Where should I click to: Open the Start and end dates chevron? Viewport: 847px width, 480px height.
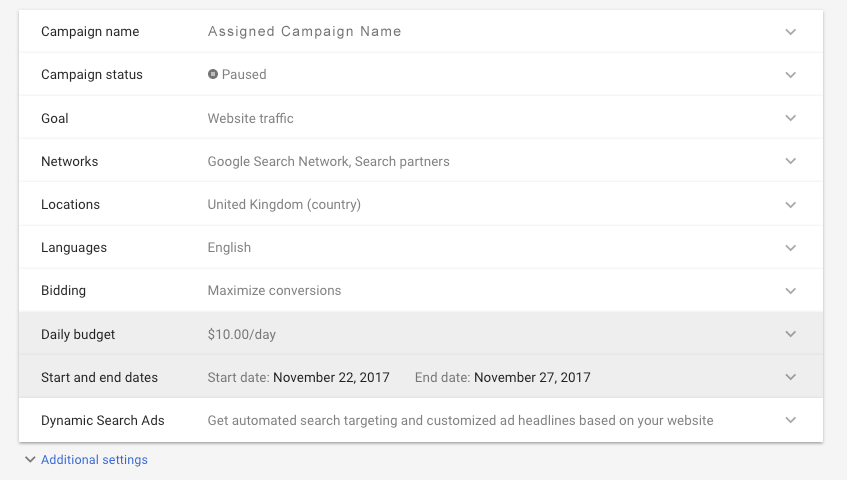(x=791, y=377)
